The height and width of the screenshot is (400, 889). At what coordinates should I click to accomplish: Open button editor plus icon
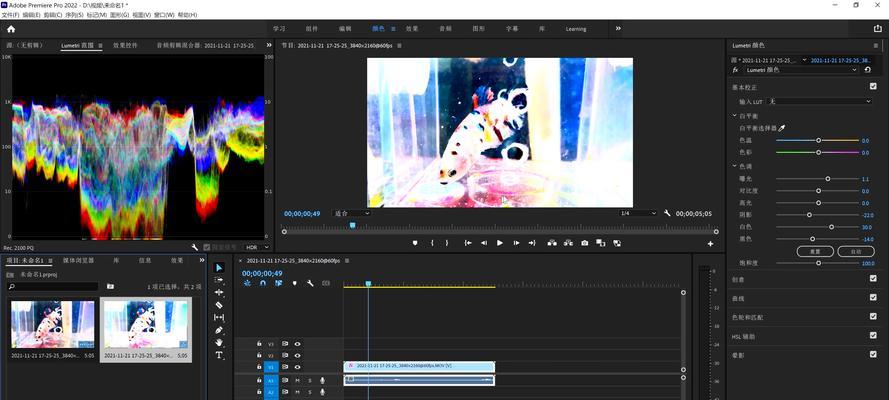click(710, 244)
